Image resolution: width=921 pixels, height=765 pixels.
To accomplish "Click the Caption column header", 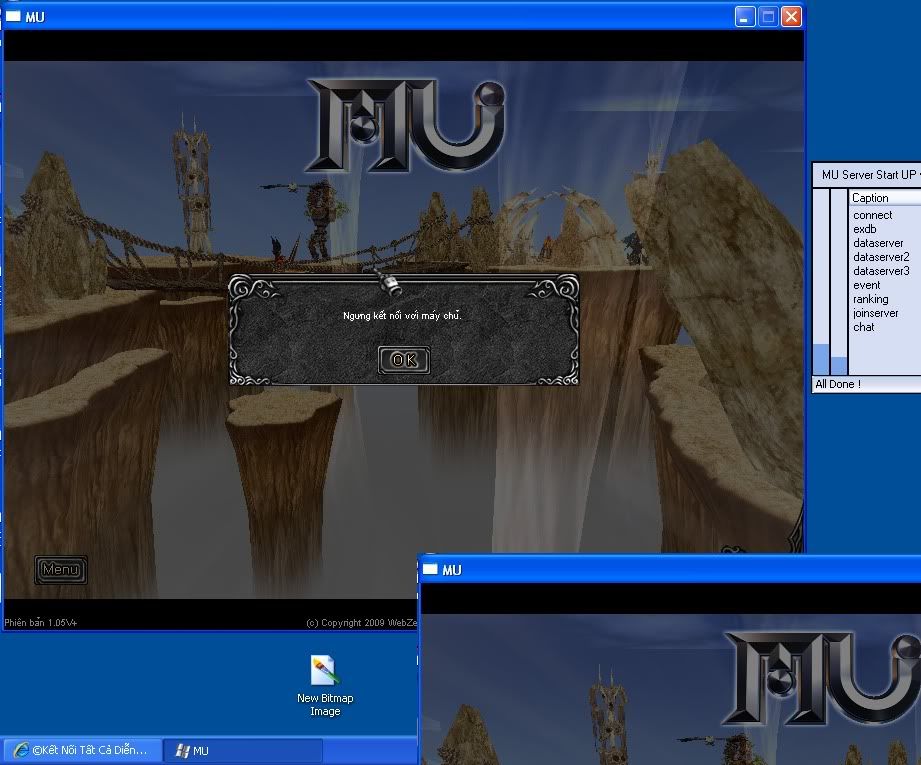I will 886,198.
